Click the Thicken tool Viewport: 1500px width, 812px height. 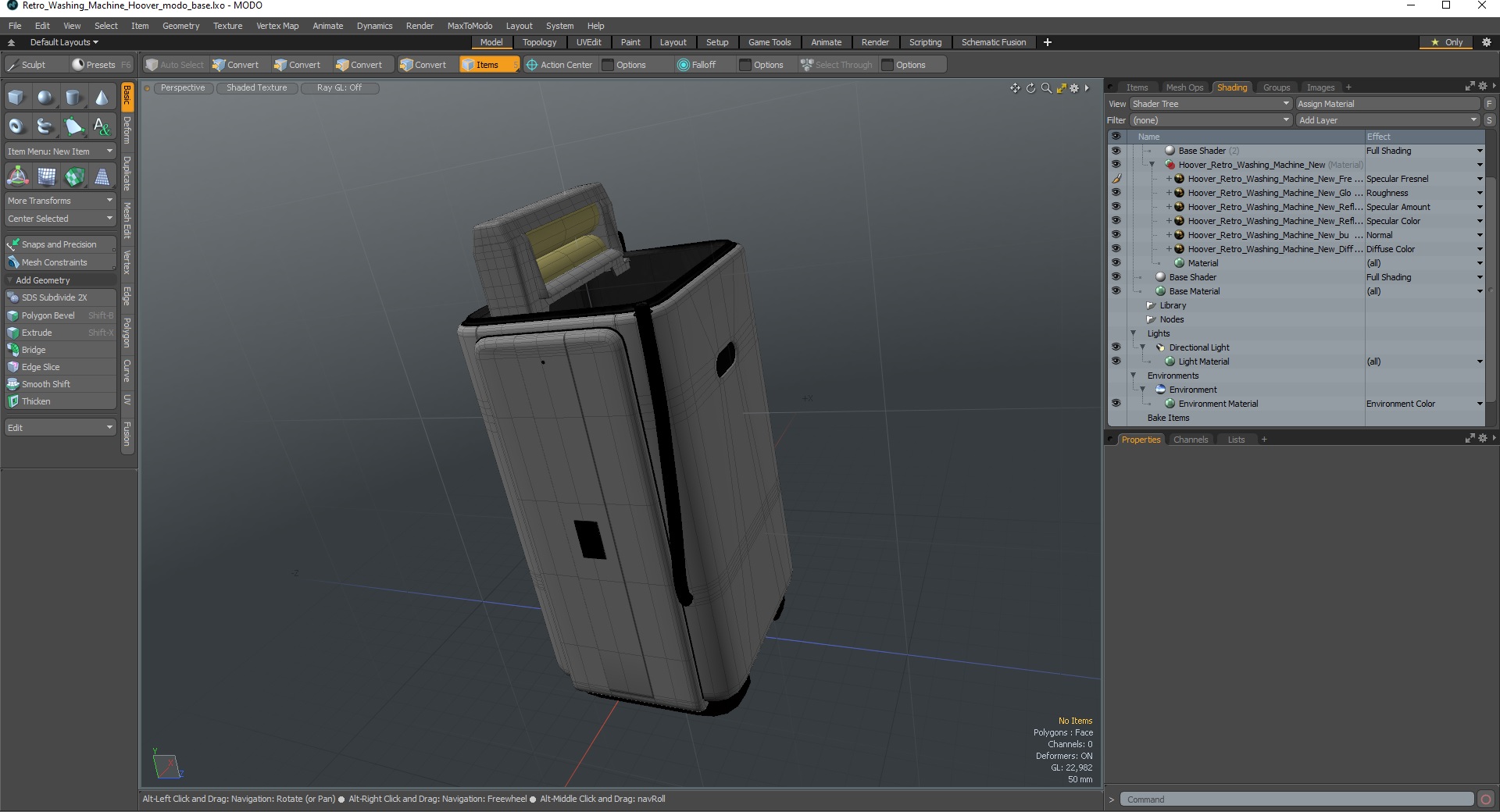tap(60, 401)
